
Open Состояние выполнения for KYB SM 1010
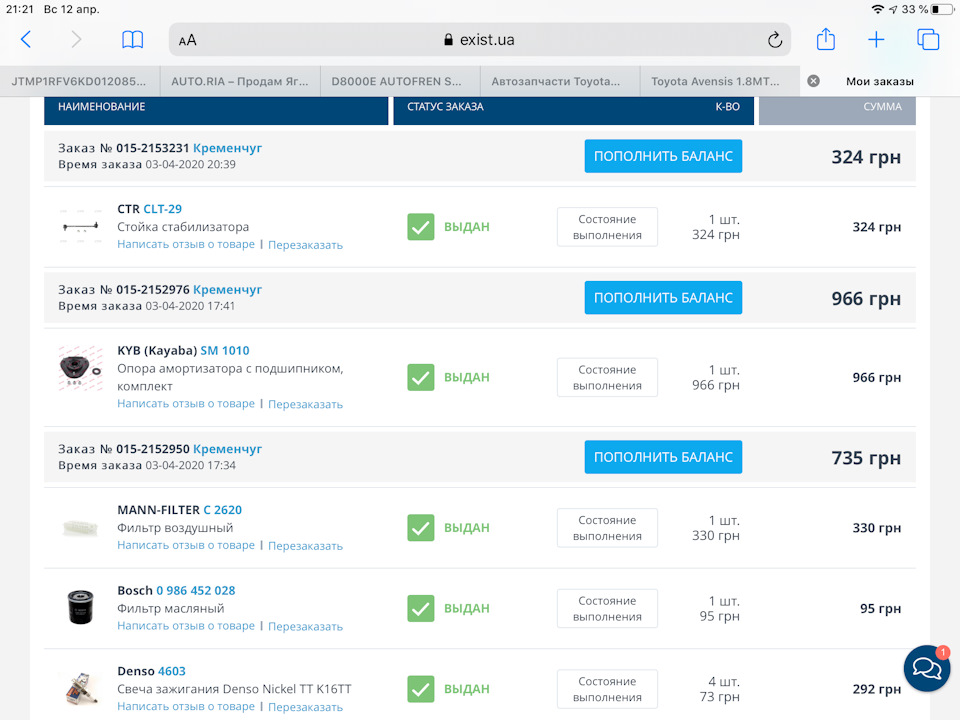(x=607, y=378)
